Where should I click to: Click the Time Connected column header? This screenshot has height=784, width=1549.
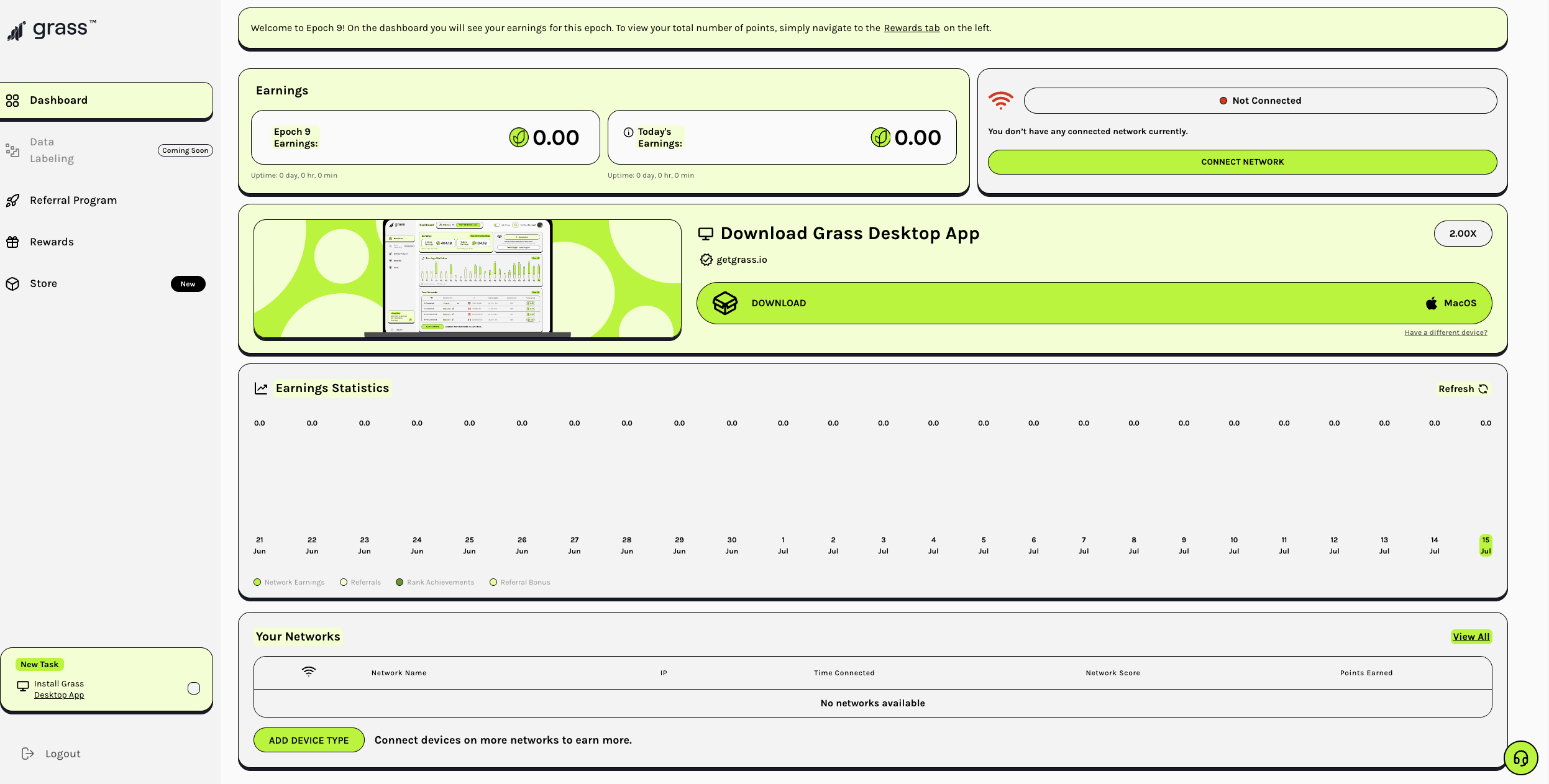(x=844, y=673)
